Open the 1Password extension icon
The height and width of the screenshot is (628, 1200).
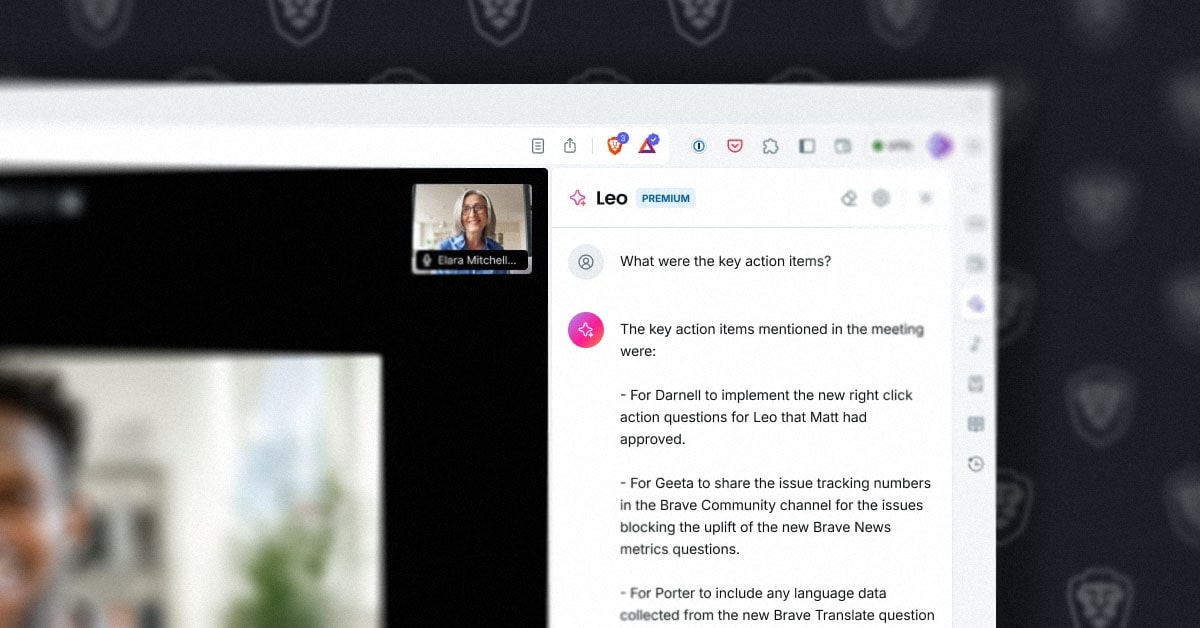[699, 146]
